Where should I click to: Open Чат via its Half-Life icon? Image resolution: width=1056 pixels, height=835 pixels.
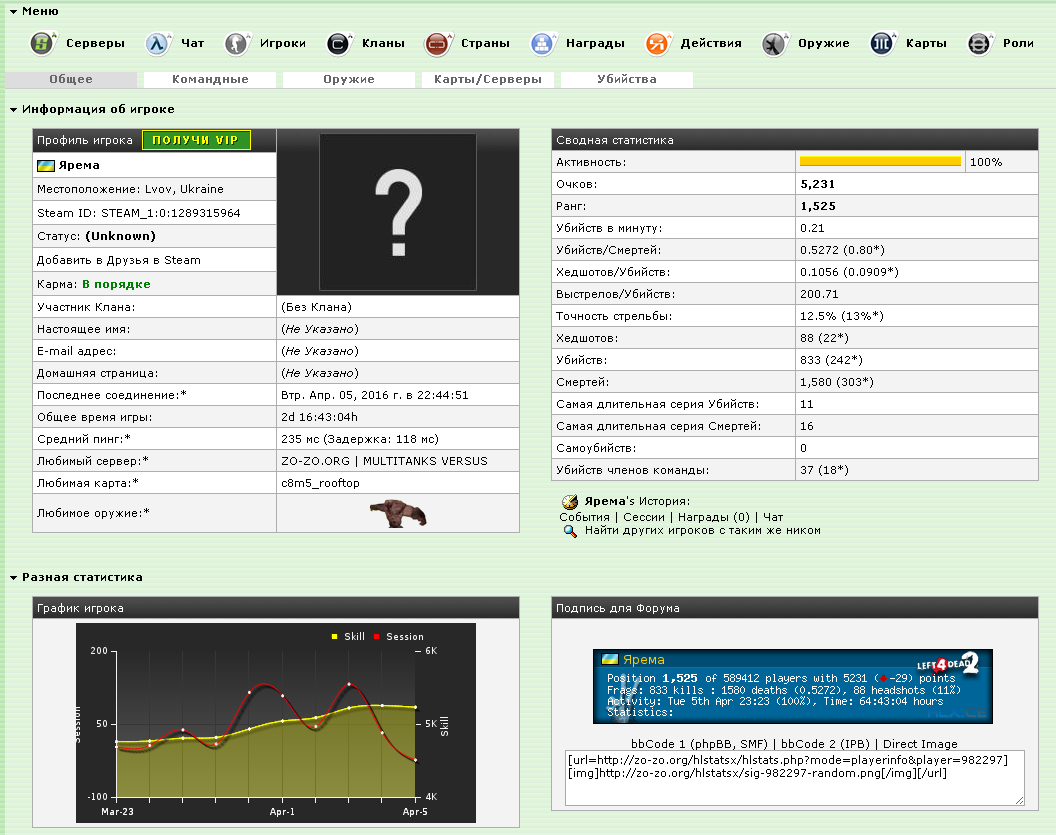tap(157, 43)
